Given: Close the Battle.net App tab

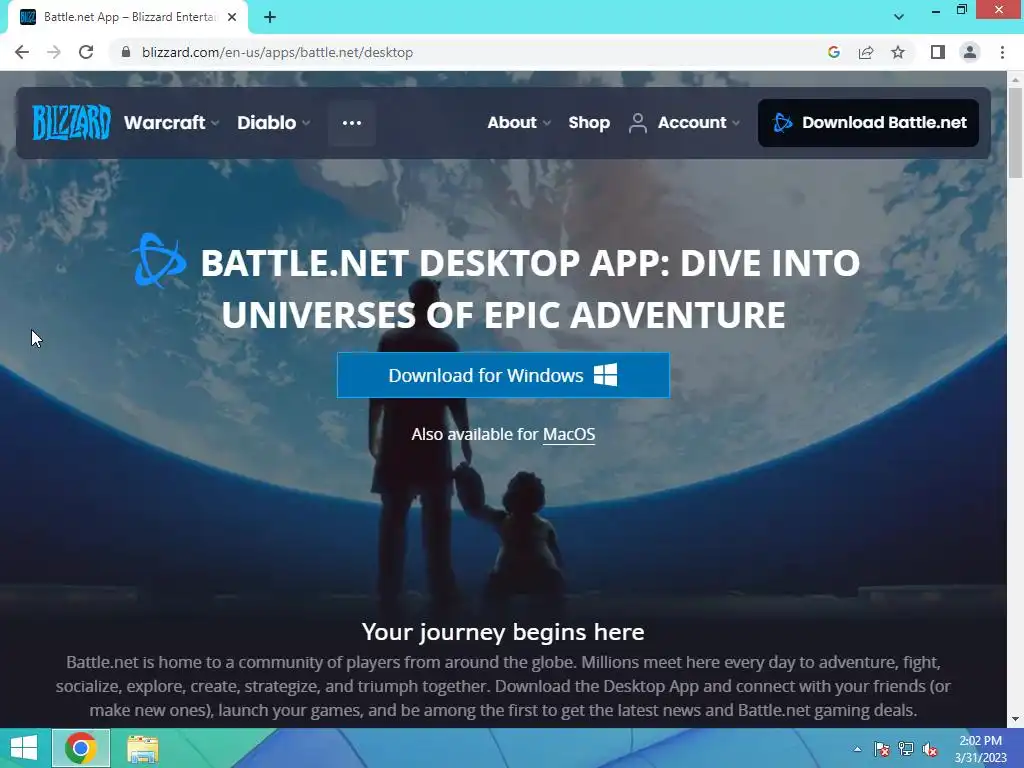Looking at the screenshot, I should pyautogui.click(x=232, y=18).
